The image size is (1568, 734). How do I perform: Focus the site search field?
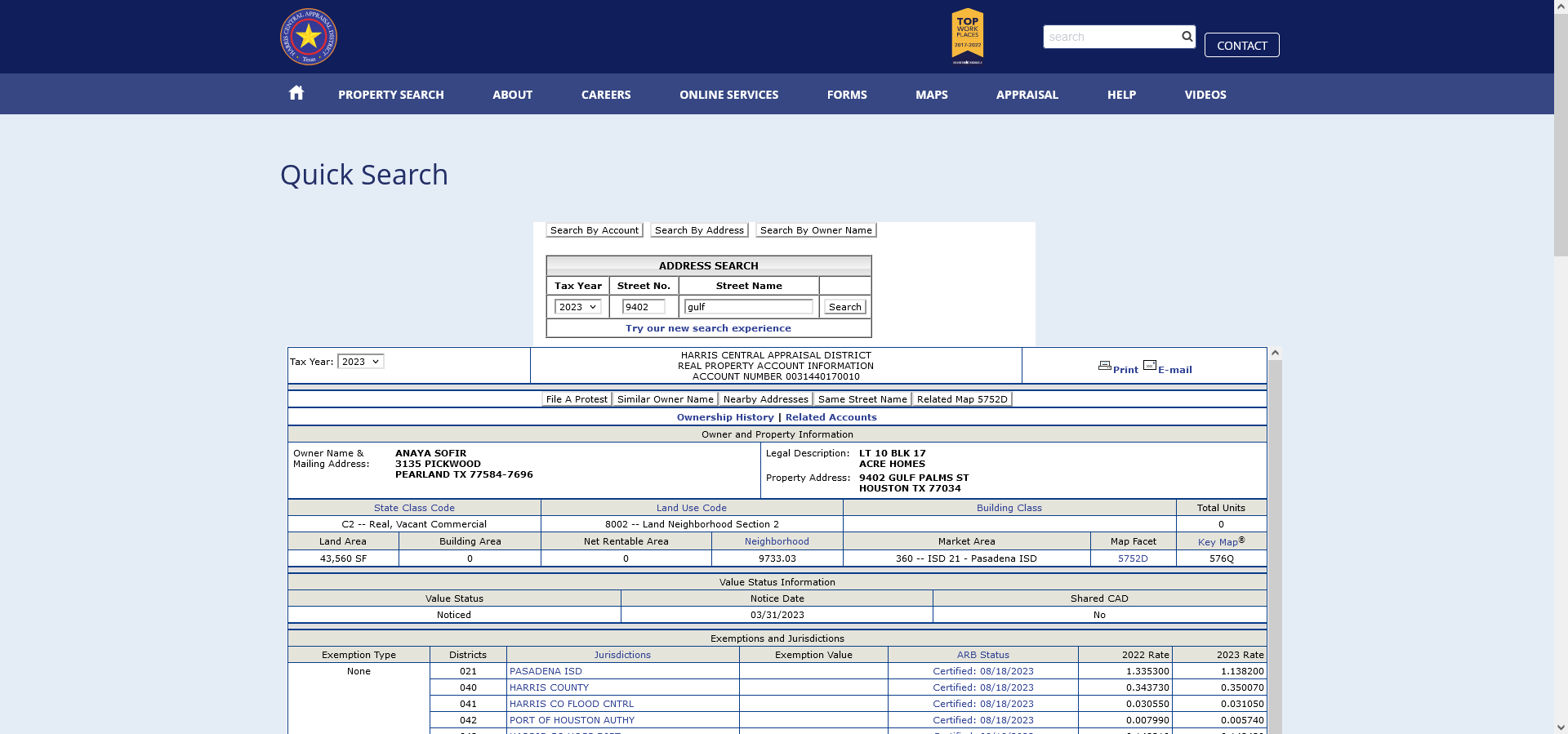coord(1111,37)
